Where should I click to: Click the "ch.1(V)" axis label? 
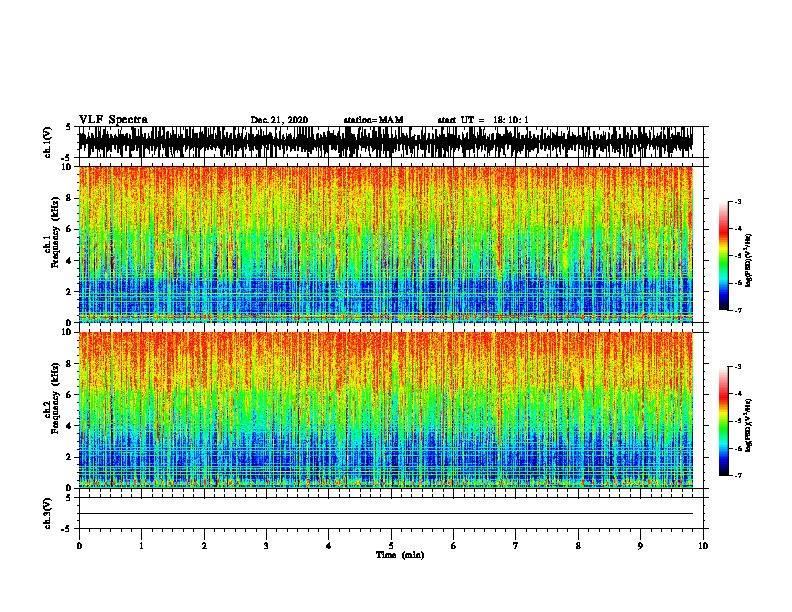click(48, 142)
